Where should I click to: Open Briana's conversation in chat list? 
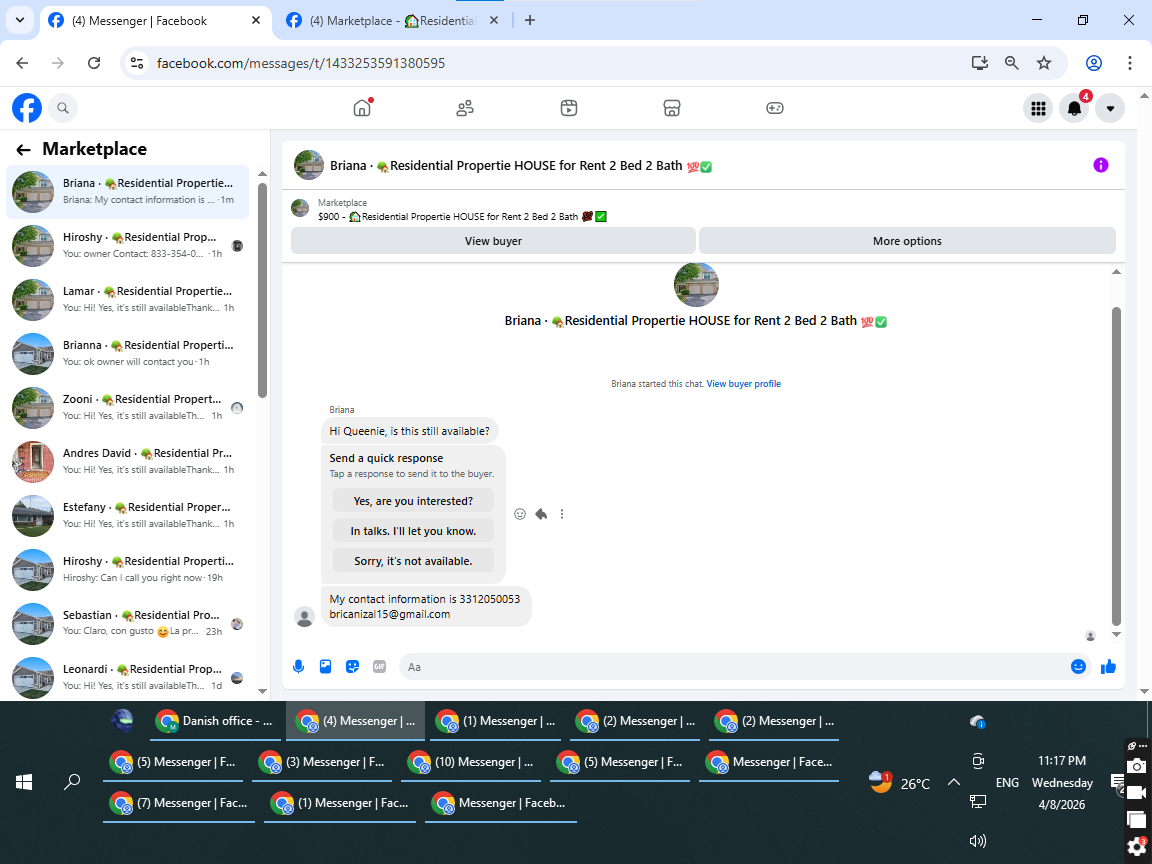click(x=128, y=192)
